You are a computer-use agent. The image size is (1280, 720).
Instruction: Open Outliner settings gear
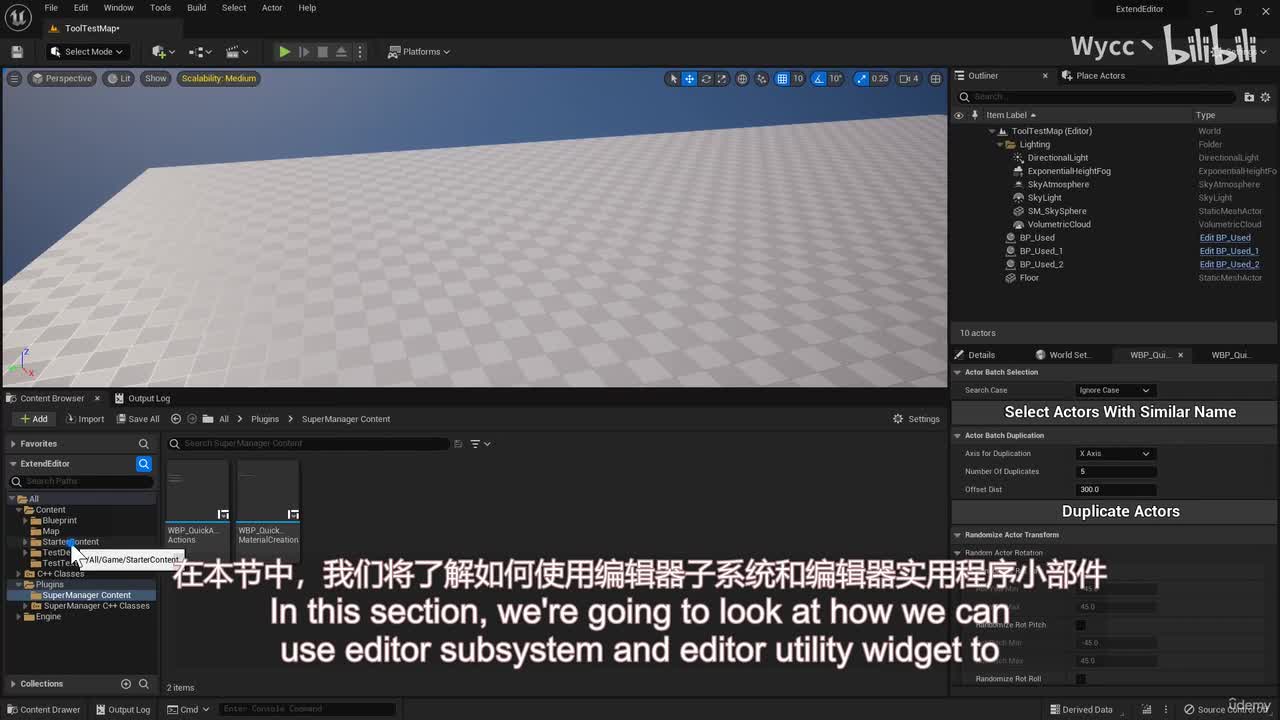1266,97
